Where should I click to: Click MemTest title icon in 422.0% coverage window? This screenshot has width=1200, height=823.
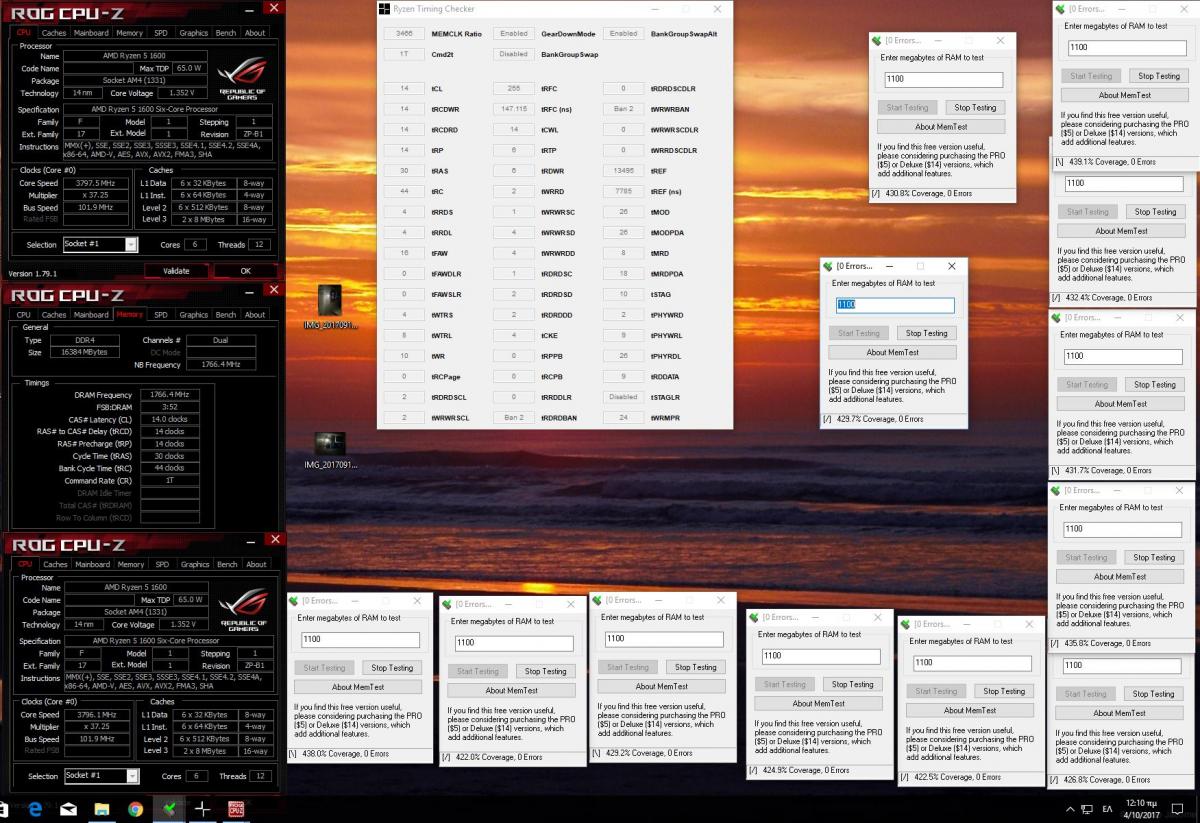point(446,605)
